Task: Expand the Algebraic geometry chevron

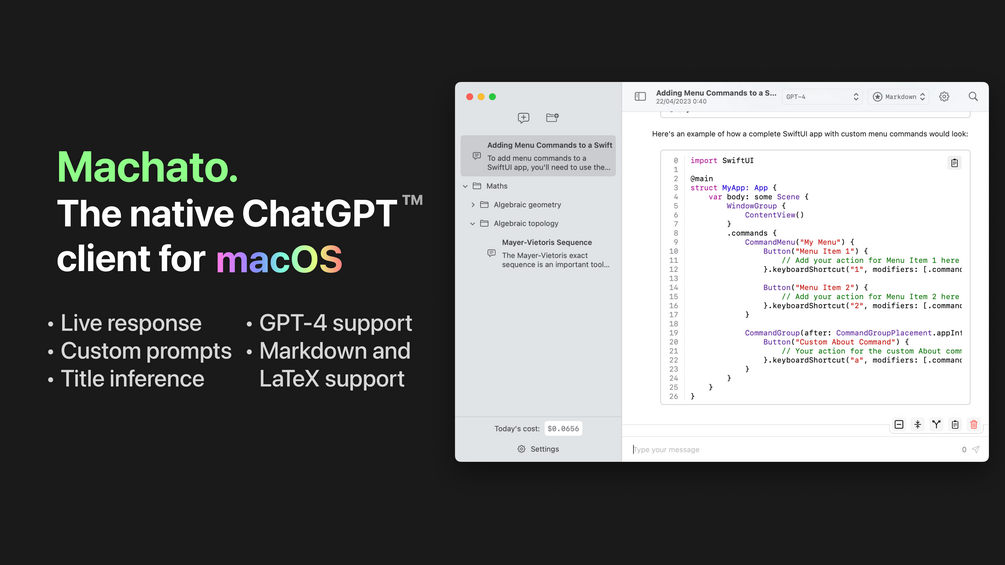Action: tap(473, 205)
